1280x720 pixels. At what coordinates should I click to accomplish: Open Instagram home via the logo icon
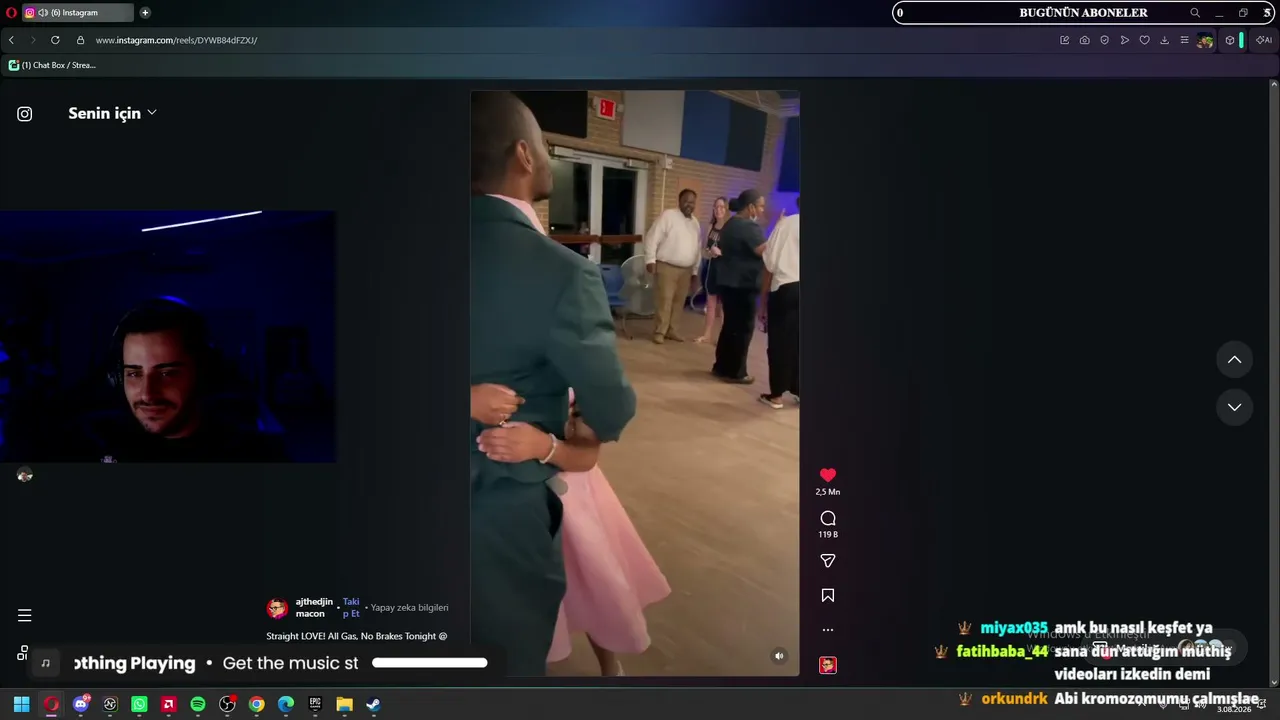(25, 114)
